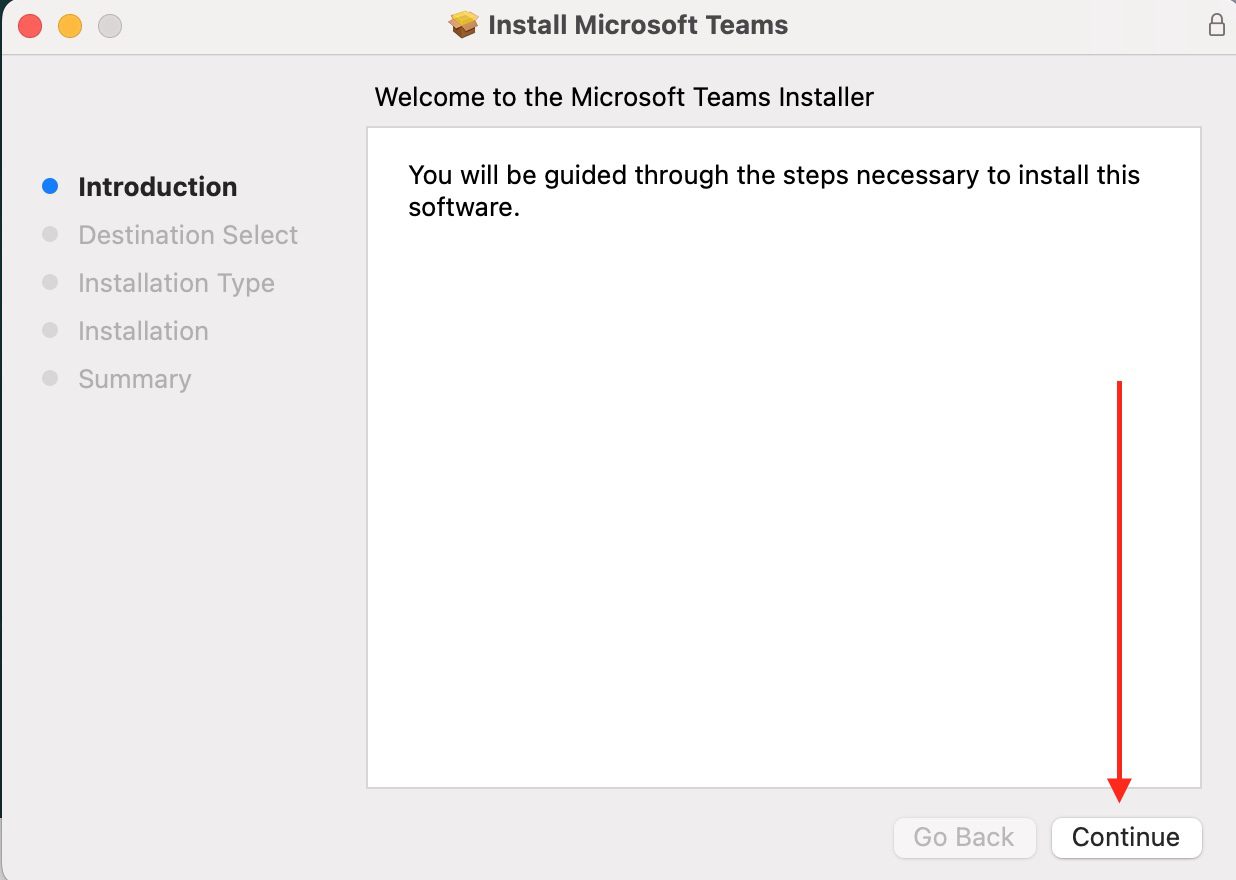Select the Summary step in sidebar
Screen dimensions: 1236x880
click(134, 379)
